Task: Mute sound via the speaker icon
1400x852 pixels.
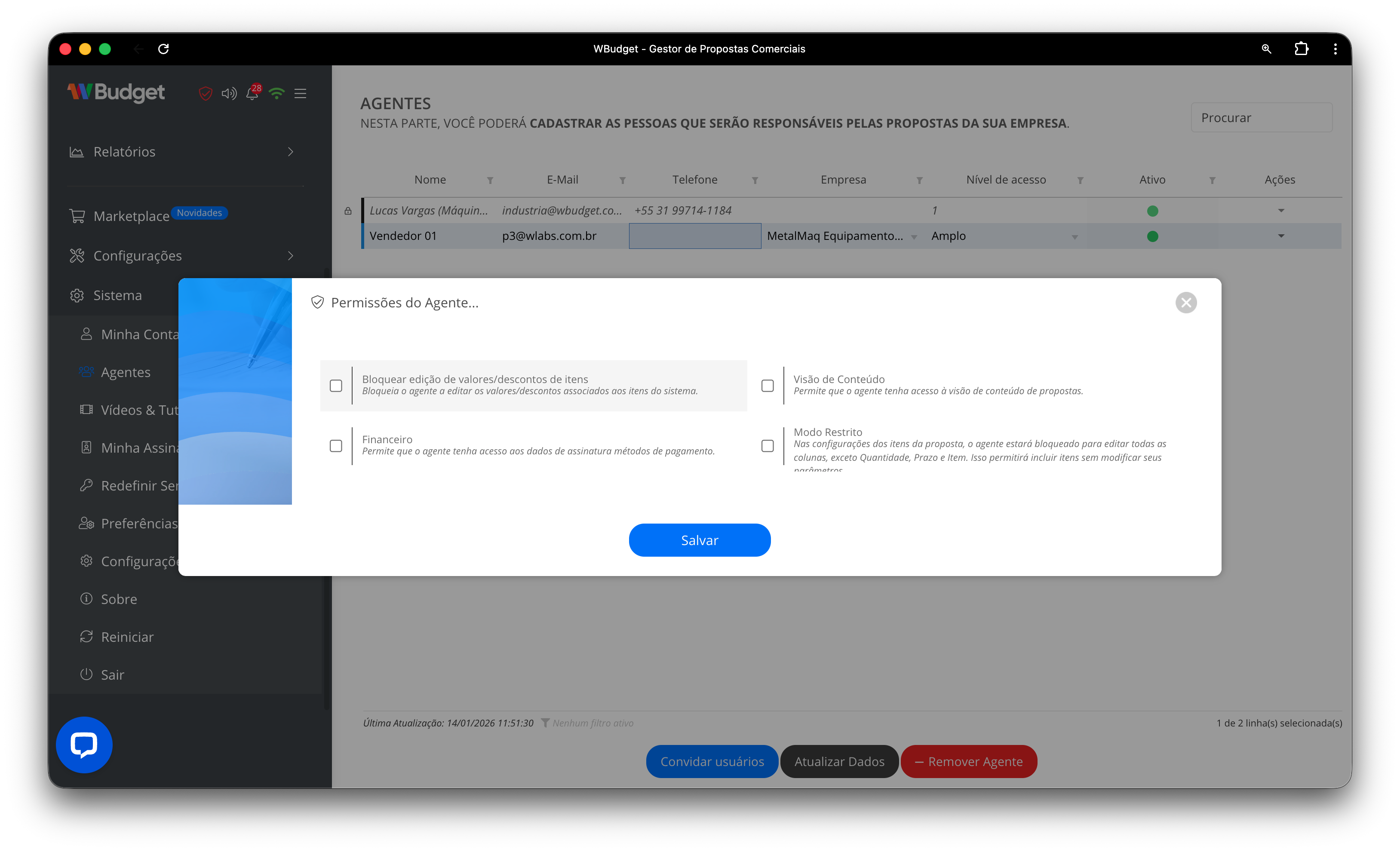Action: (229, 94)
